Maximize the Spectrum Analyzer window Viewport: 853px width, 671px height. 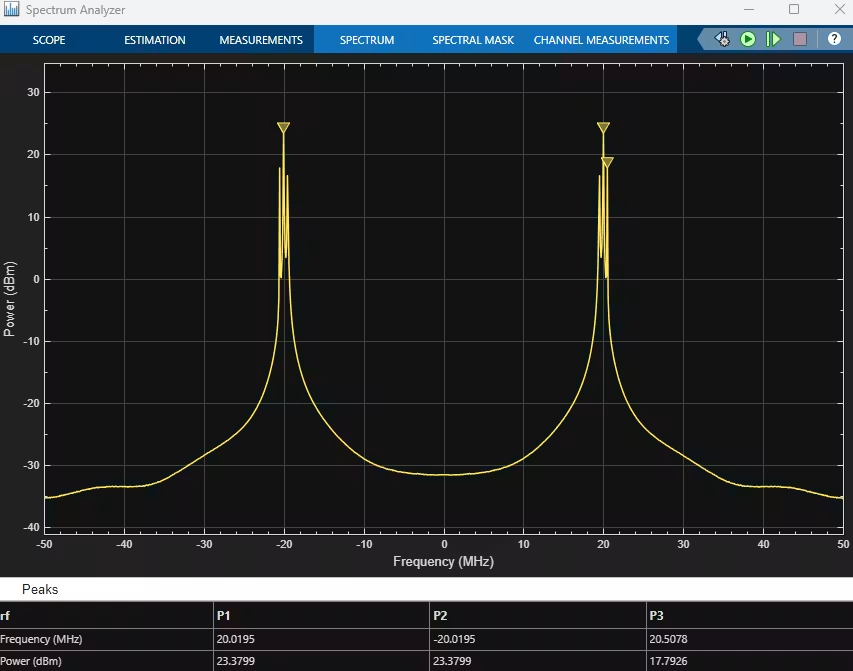(794, 9)
